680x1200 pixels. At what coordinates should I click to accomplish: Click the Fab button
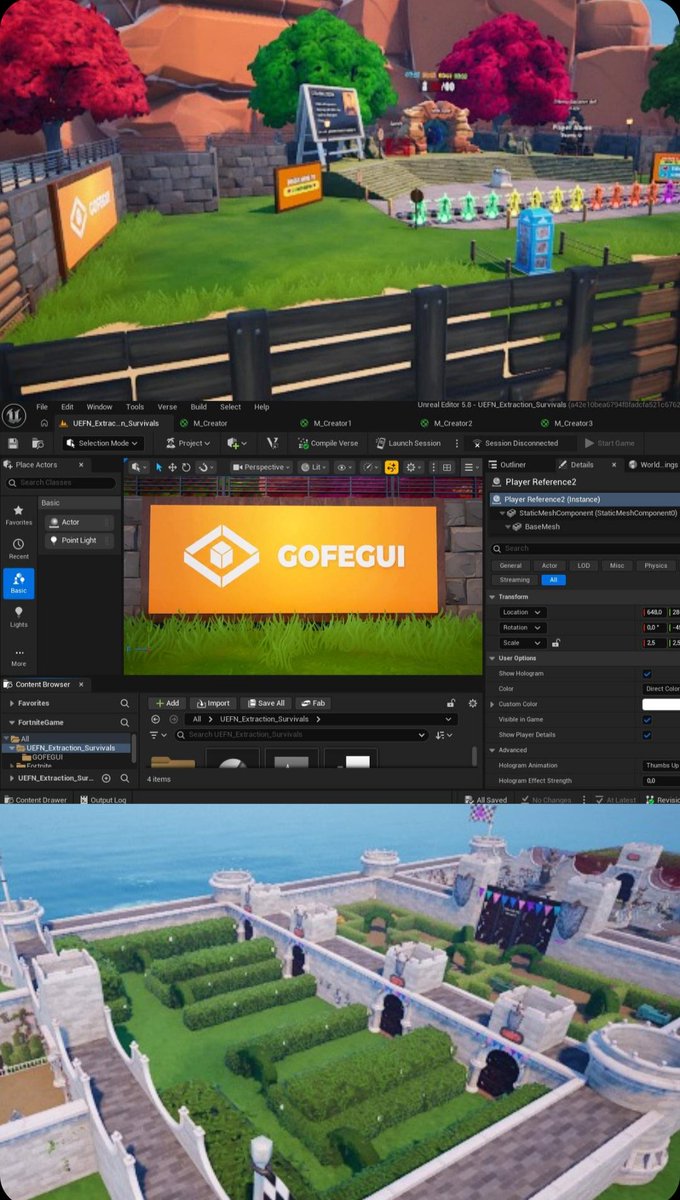[x=313, y=703]
